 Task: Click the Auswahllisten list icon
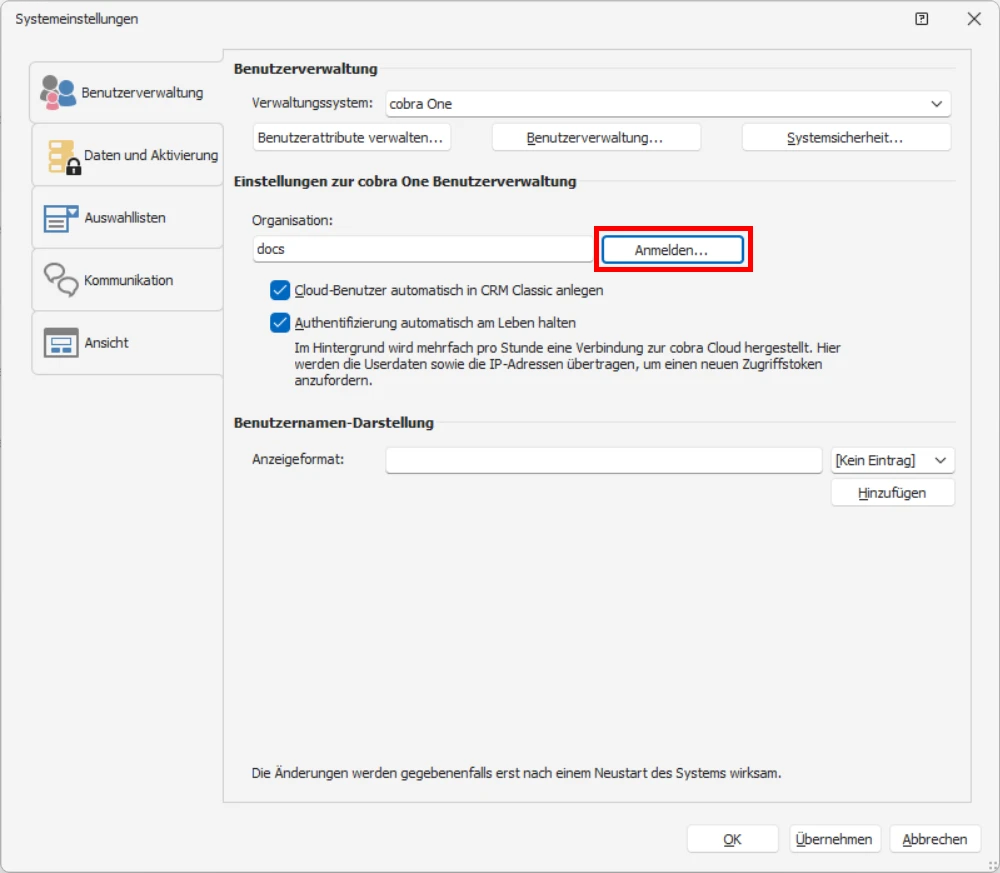58,217
